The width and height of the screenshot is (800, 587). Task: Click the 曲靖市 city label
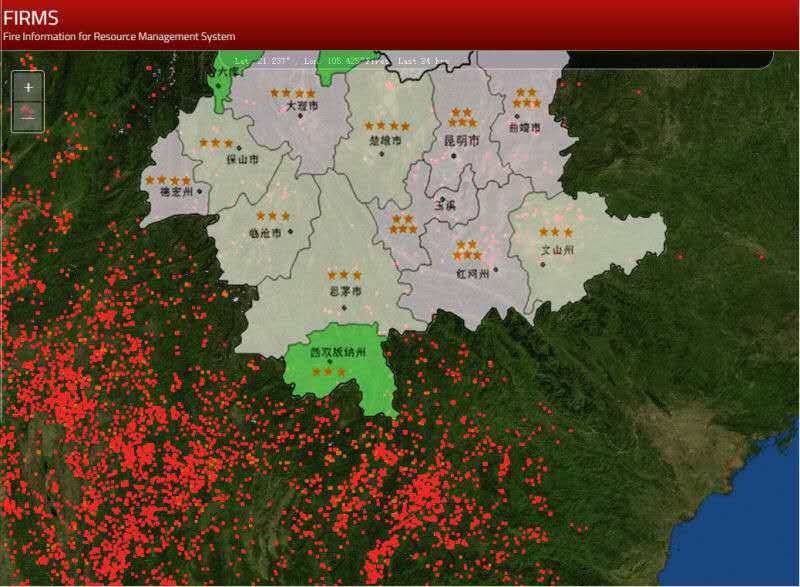pyautogui.click(x=524, y=129)
